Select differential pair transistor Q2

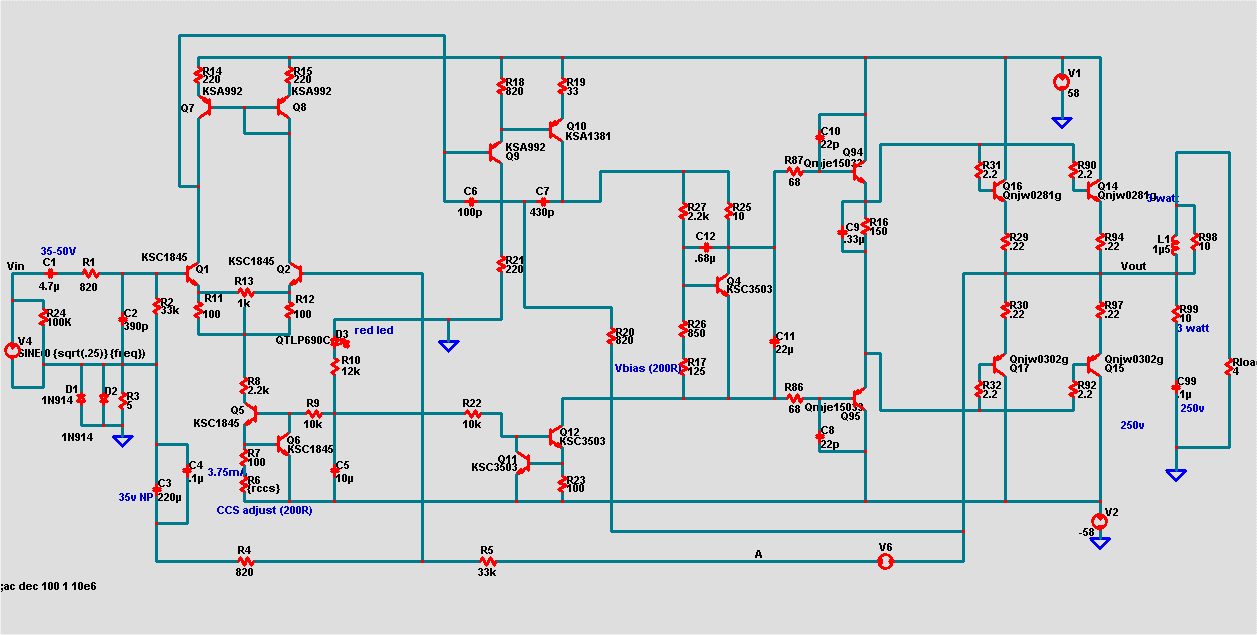click(293, 272)
